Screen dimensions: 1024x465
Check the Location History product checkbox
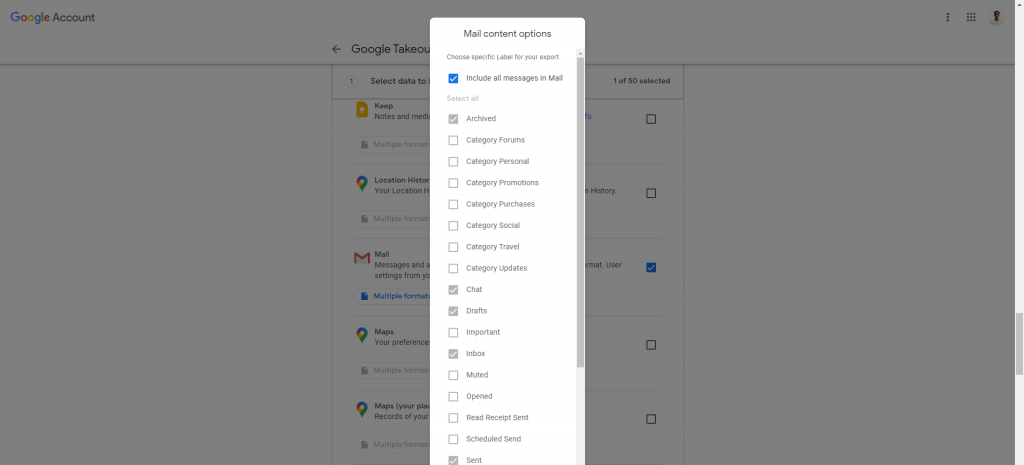click(x=651, y=193)
